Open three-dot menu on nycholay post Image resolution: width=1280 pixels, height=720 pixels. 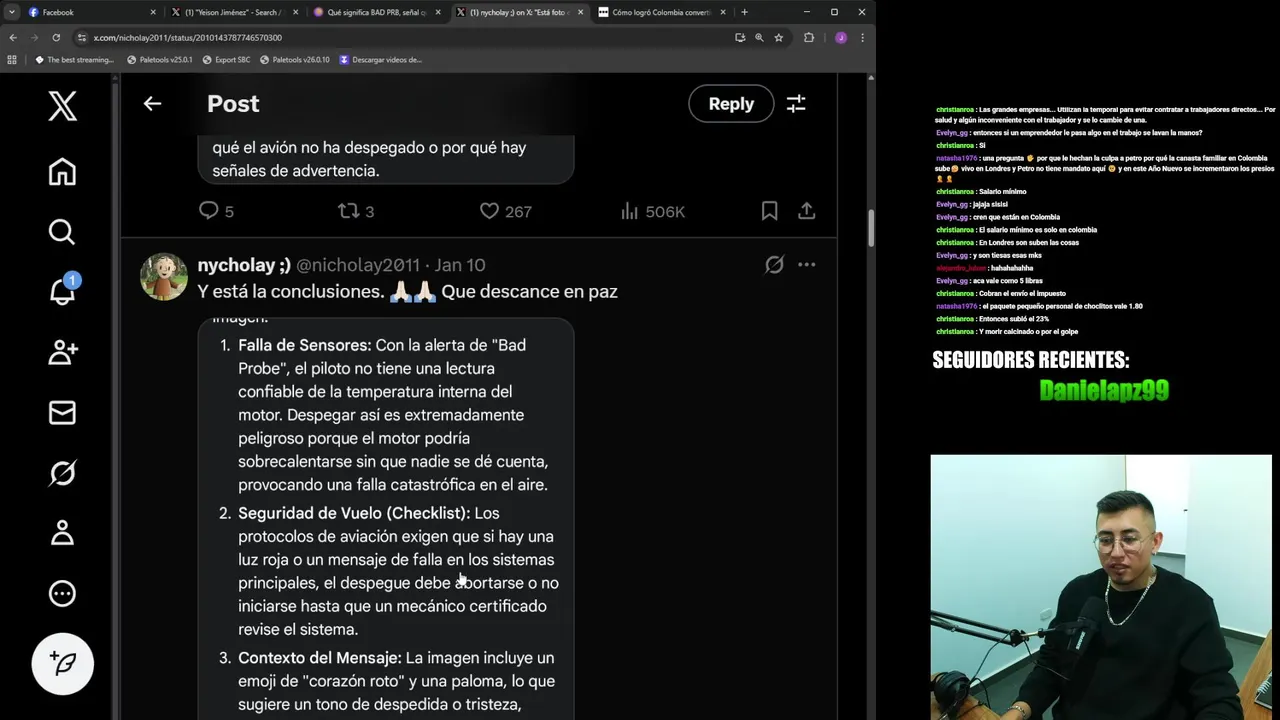coord(806,265)
